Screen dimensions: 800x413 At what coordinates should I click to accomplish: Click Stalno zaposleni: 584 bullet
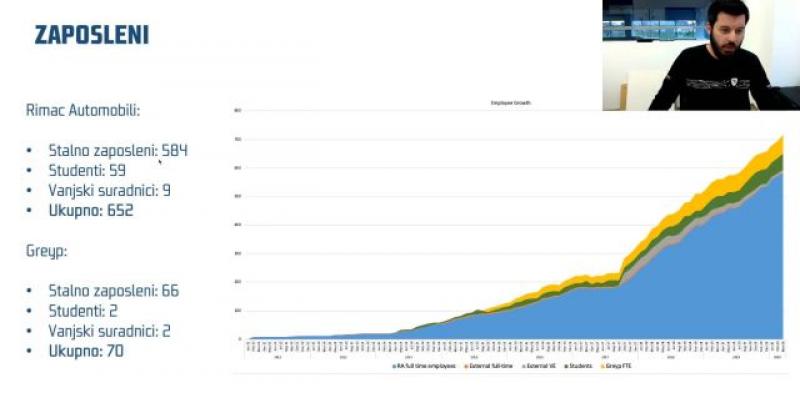click(x=118, y=151)
